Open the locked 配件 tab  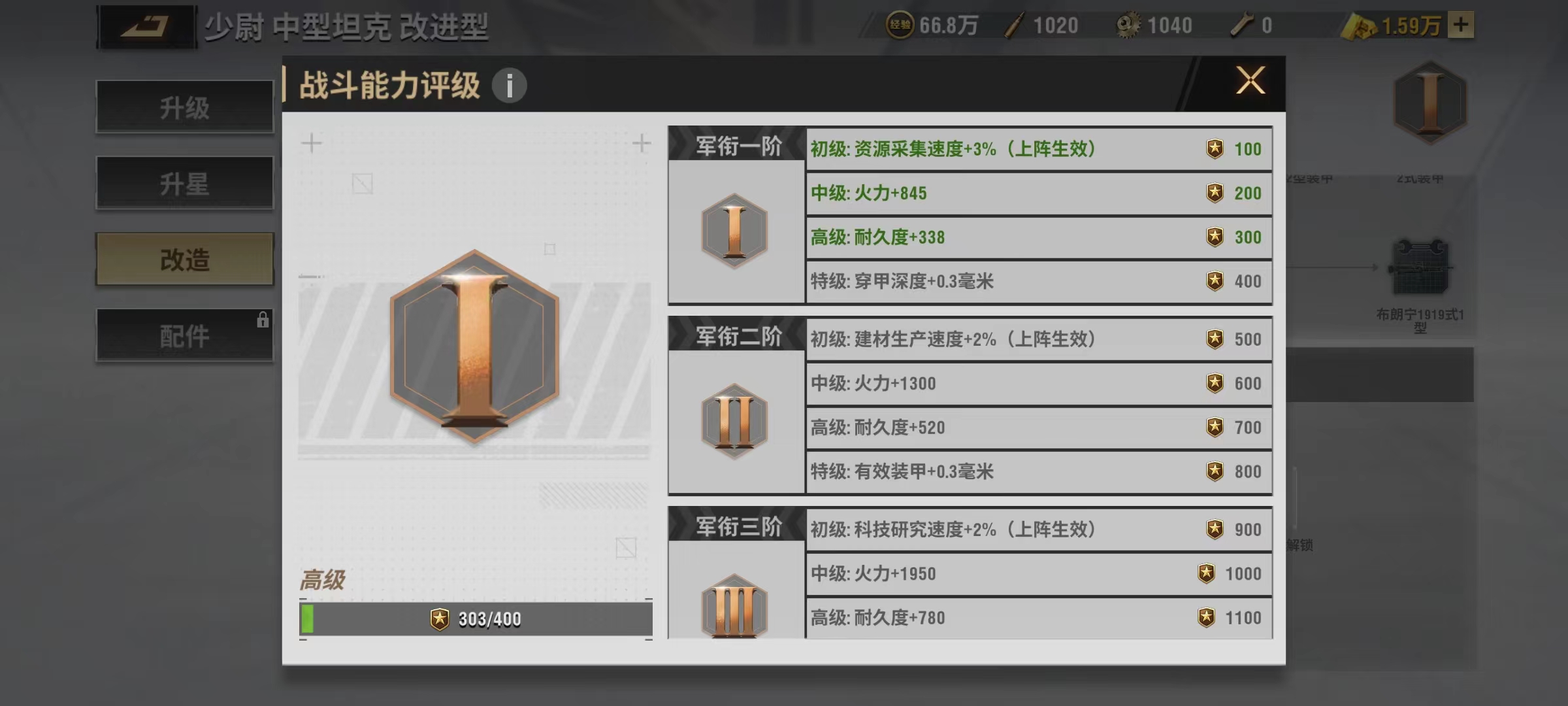[x=185, y=335]
